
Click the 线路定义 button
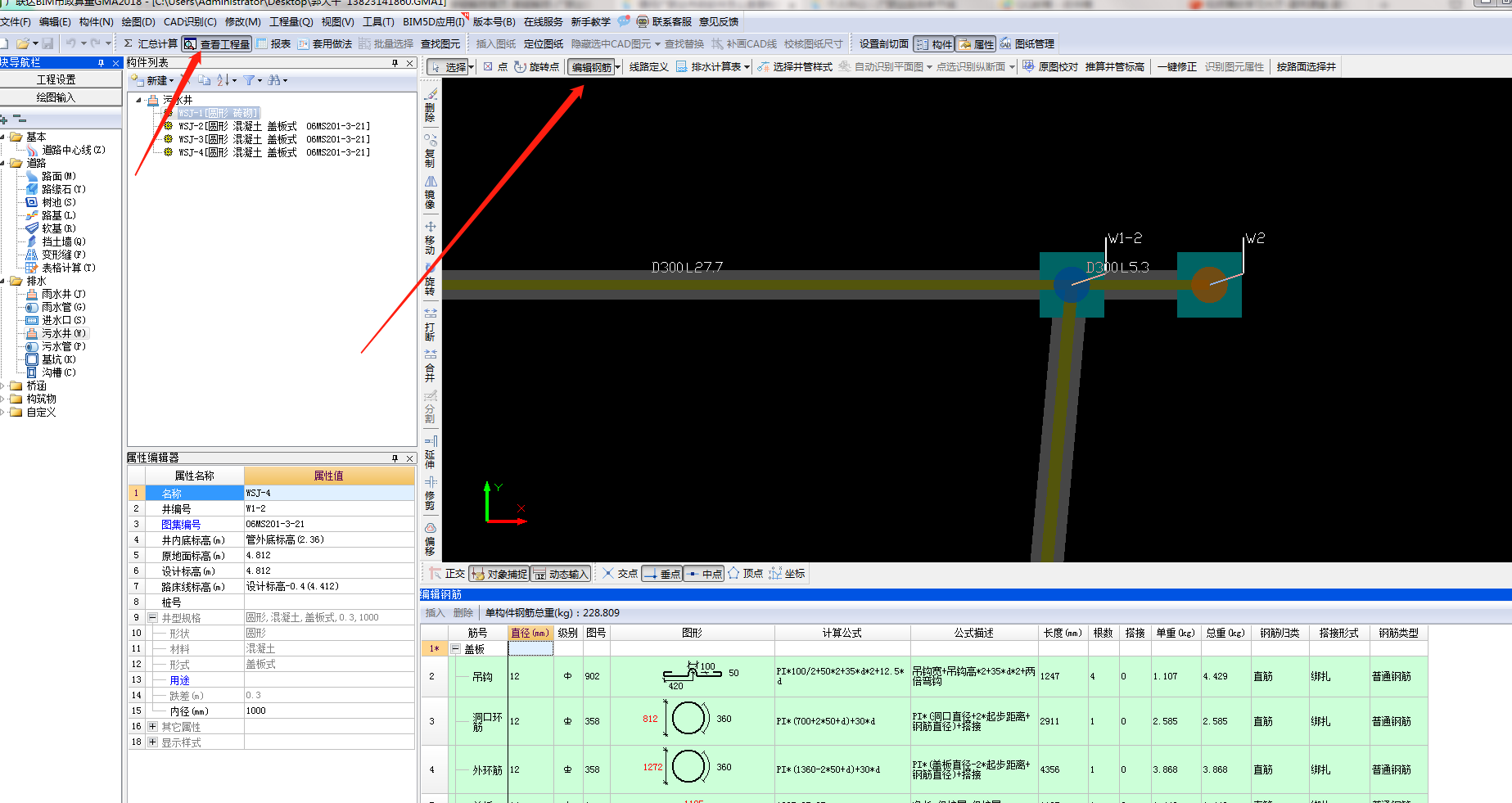click(649, 67)
